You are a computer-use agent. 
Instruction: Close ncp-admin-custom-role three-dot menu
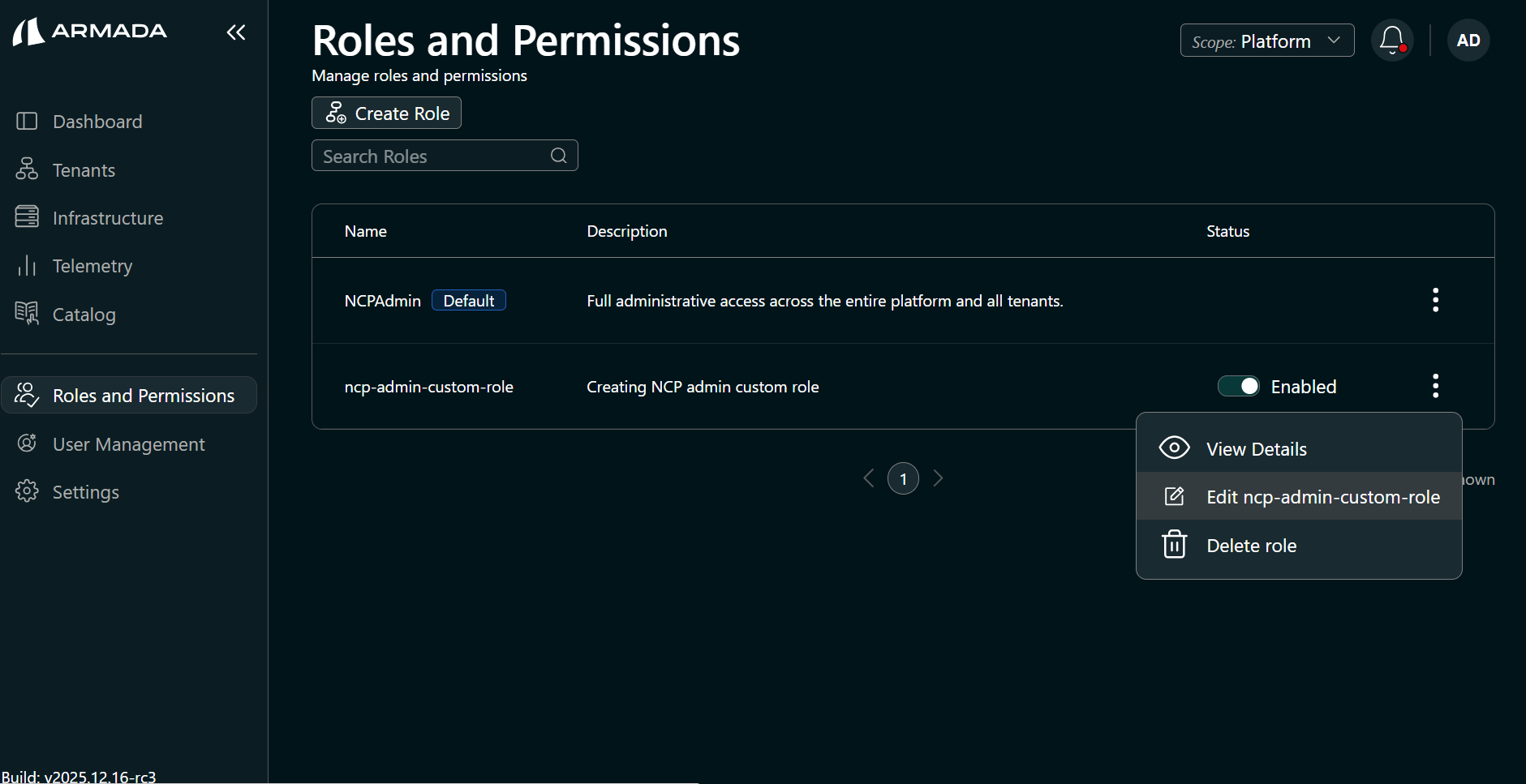click(x=1435, y=386)
